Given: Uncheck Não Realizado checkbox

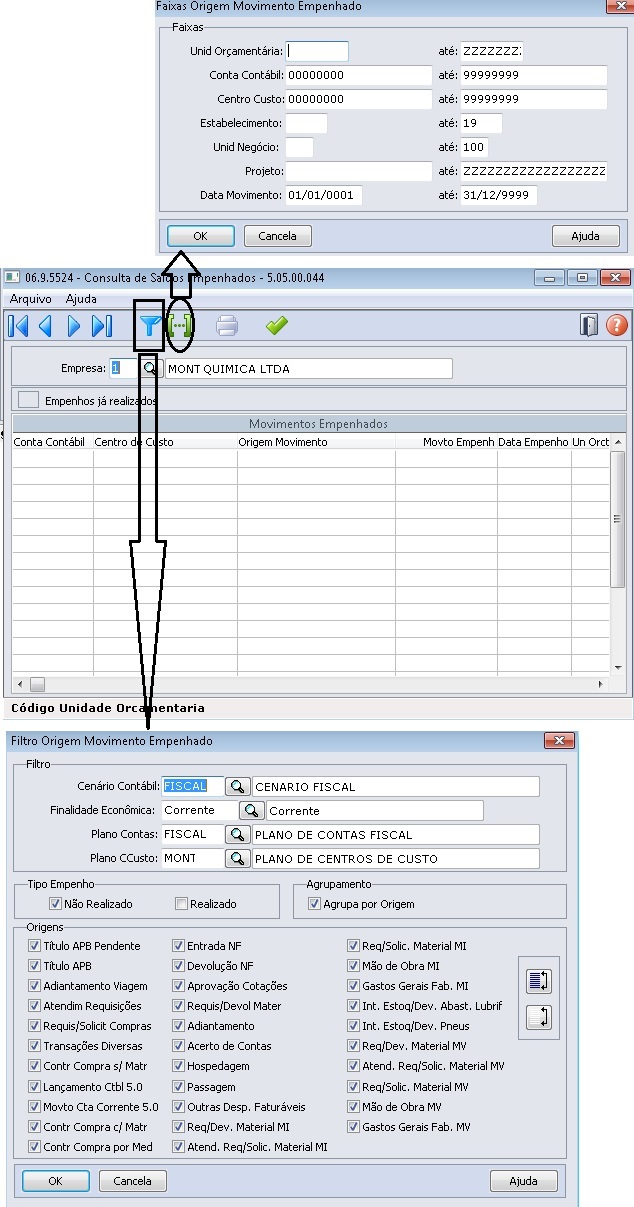Looking at the screenshot, I should pyautogui.click(x=56, y=904).
